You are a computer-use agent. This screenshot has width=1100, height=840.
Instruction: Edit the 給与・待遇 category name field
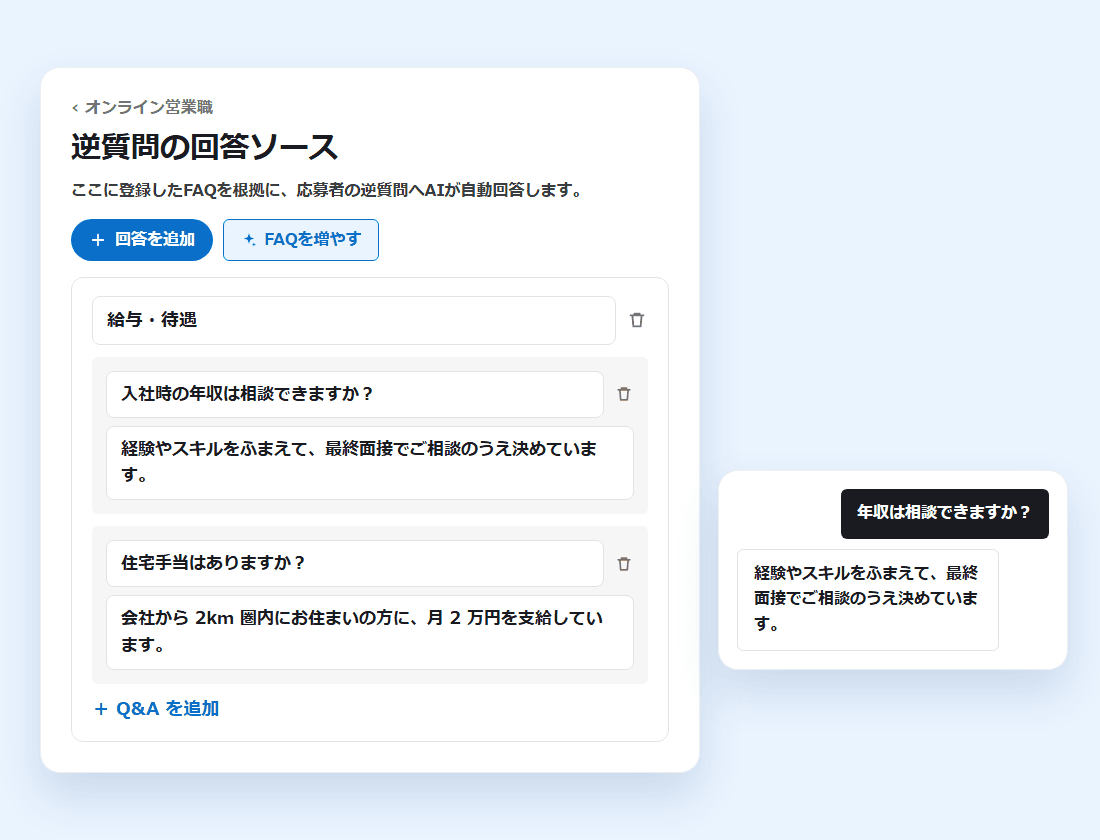(x=354, y=320)
